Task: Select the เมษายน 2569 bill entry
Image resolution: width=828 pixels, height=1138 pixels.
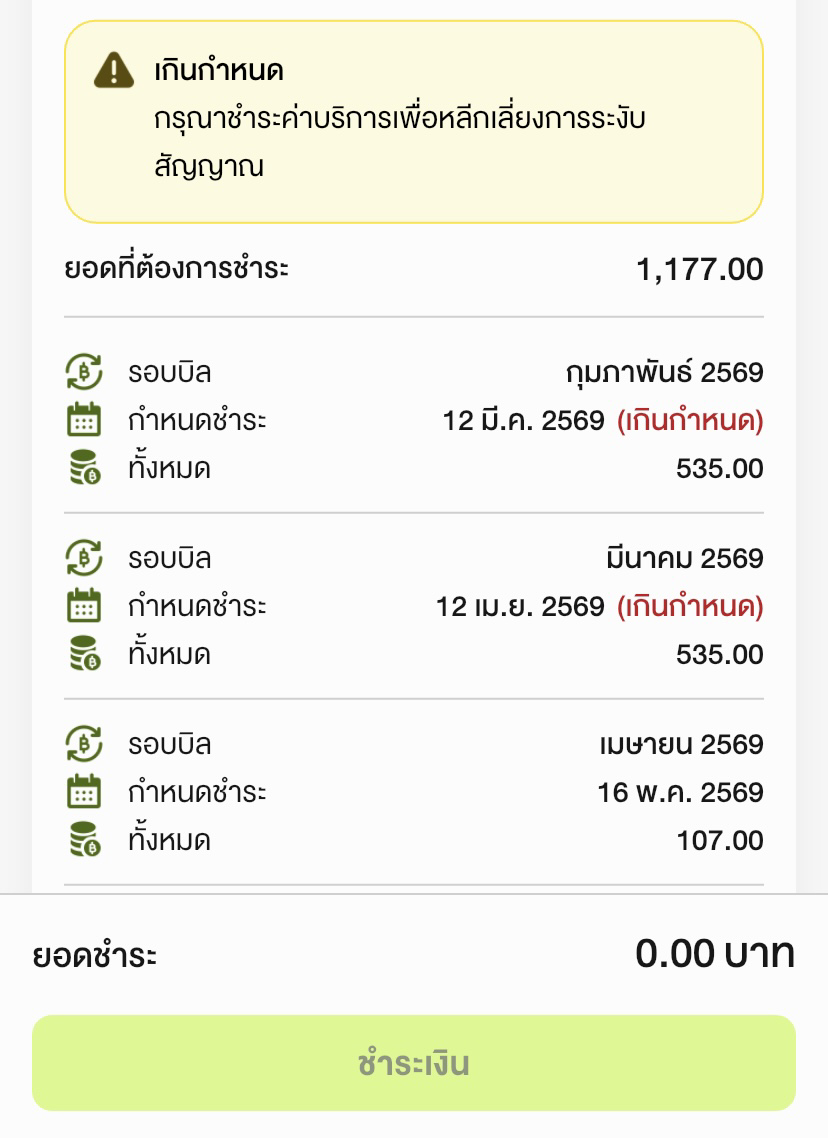Action: point(414,790)
